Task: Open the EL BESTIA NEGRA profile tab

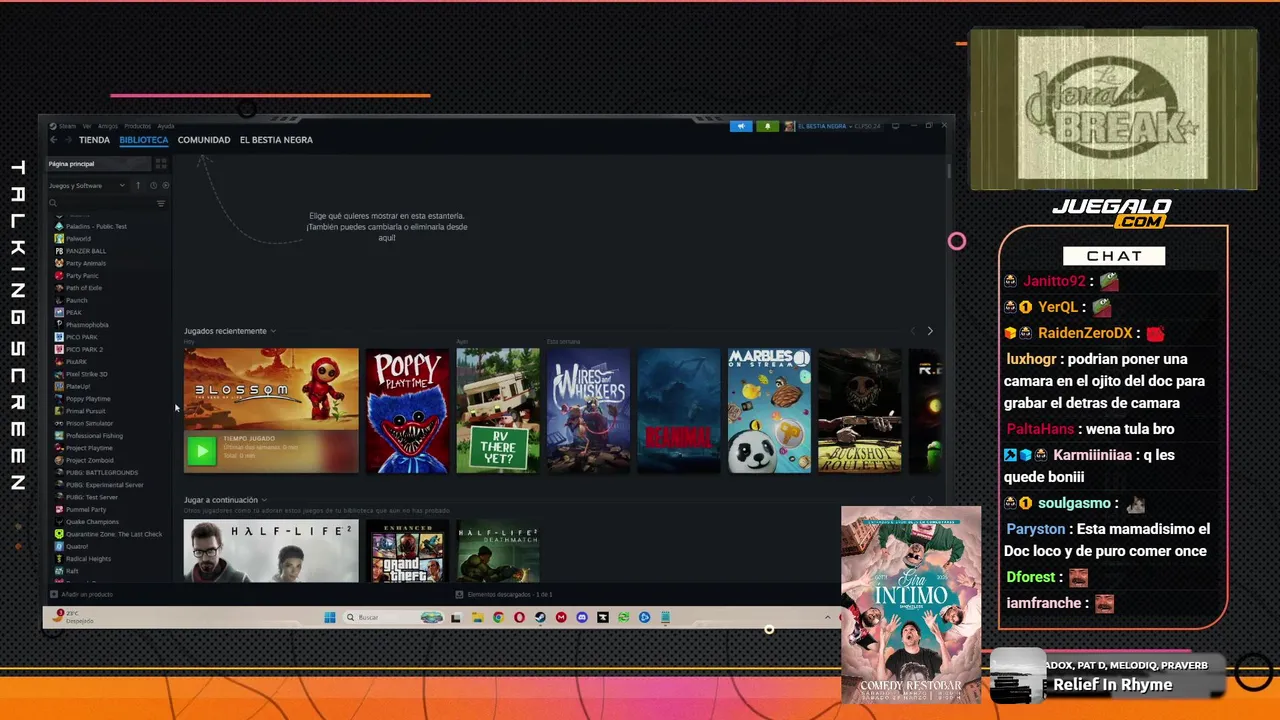Action: pyautogui.click(x=276, y=140)
